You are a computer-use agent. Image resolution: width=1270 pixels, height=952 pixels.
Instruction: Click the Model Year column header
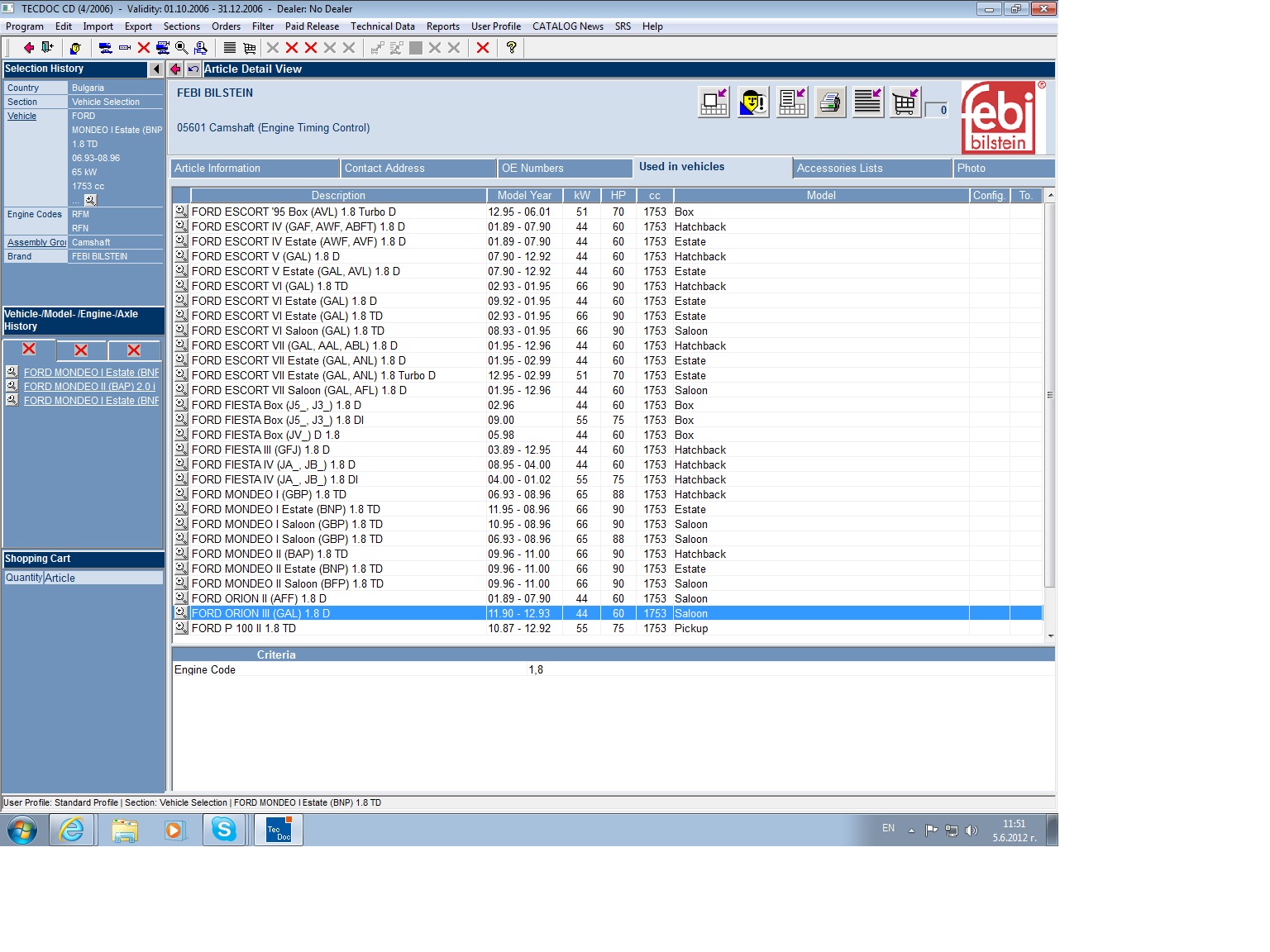524,196
